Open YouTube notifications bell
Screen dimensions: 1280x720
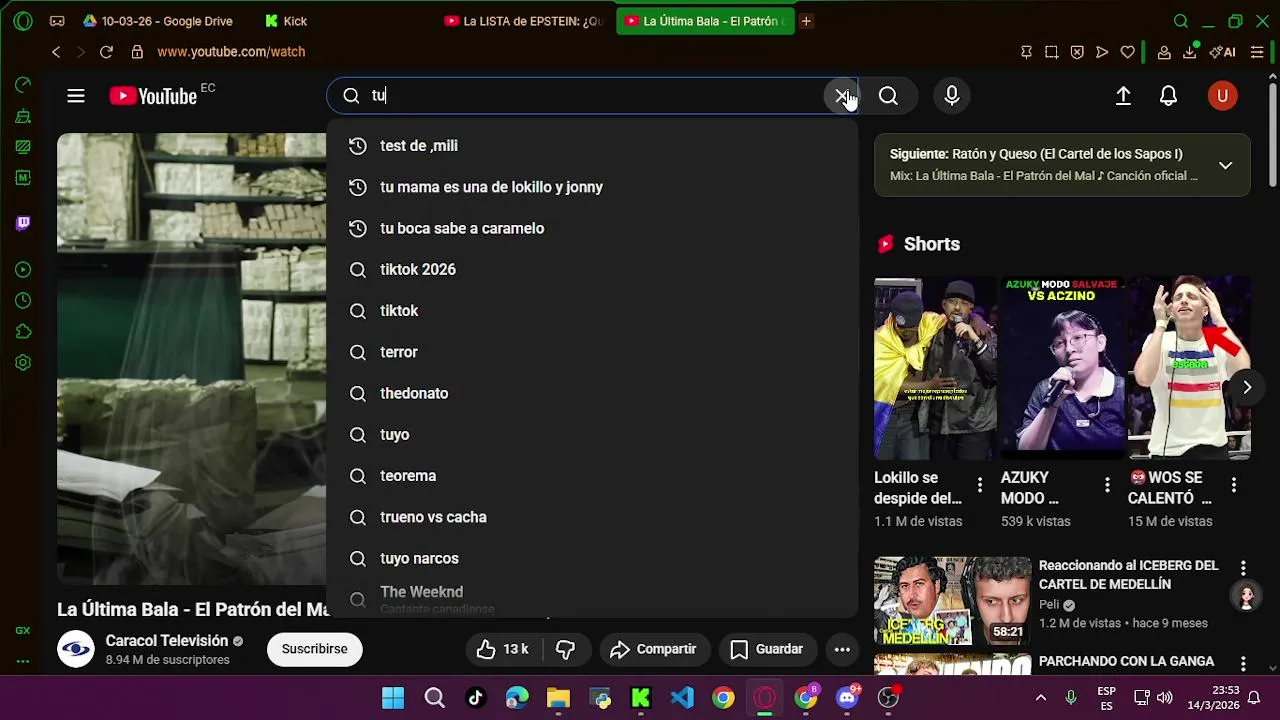[x=1168, y=96]
